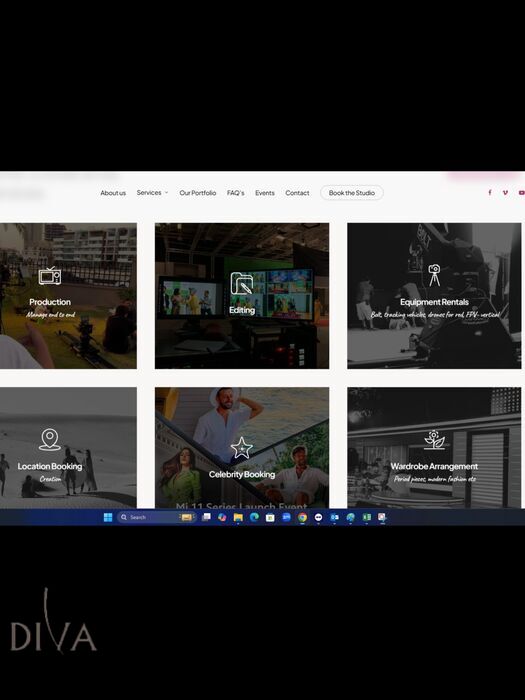Image resolution: width=525 pixels, height=700 pixels.
Task: Click in the taskbar Search box
Action: coord(156,517)
